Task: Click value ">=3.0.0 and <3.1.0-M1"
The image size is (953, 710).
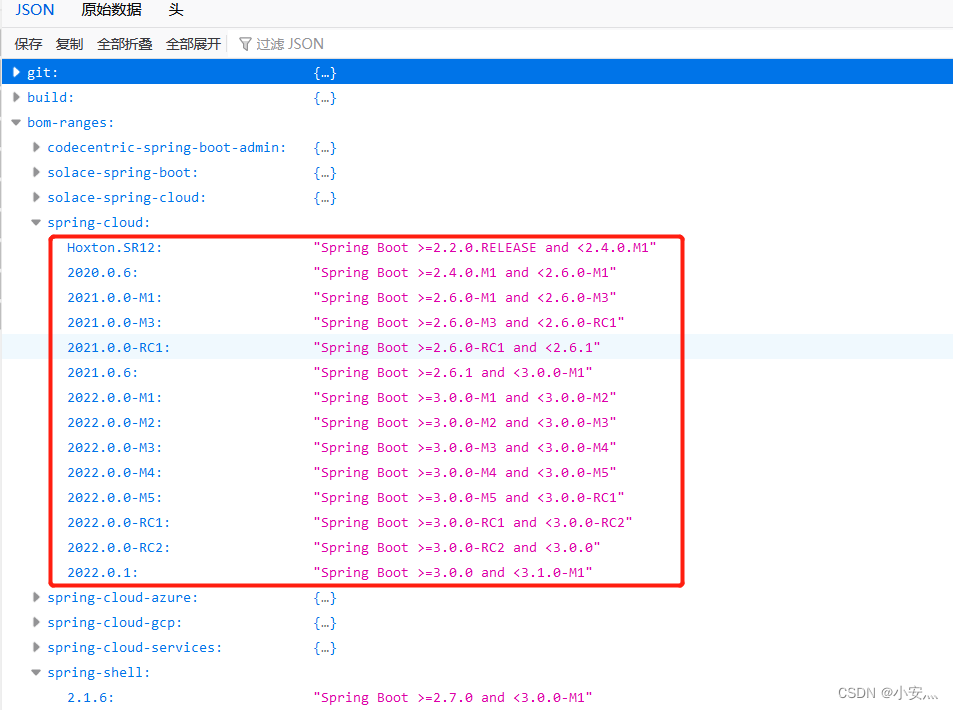Action: 453,573
